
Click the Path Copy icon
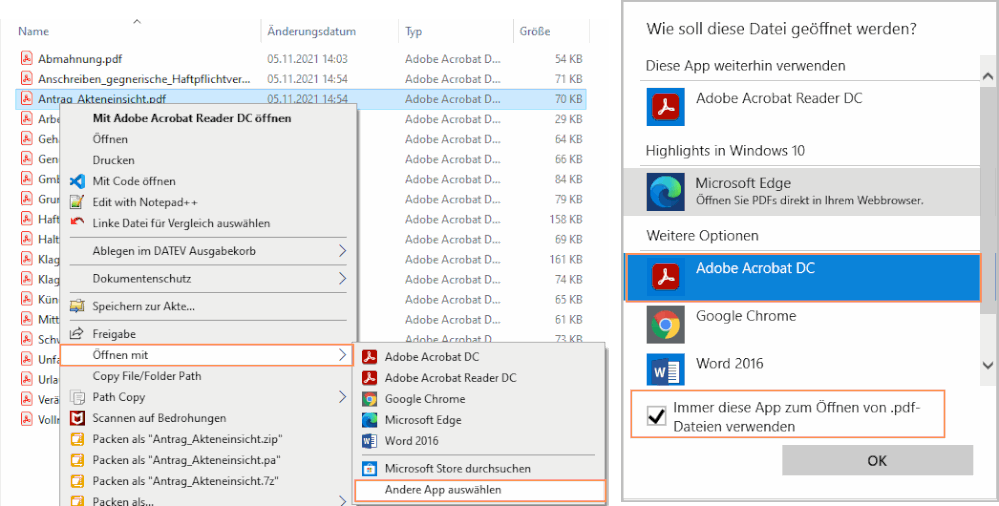tap(77, 397)
